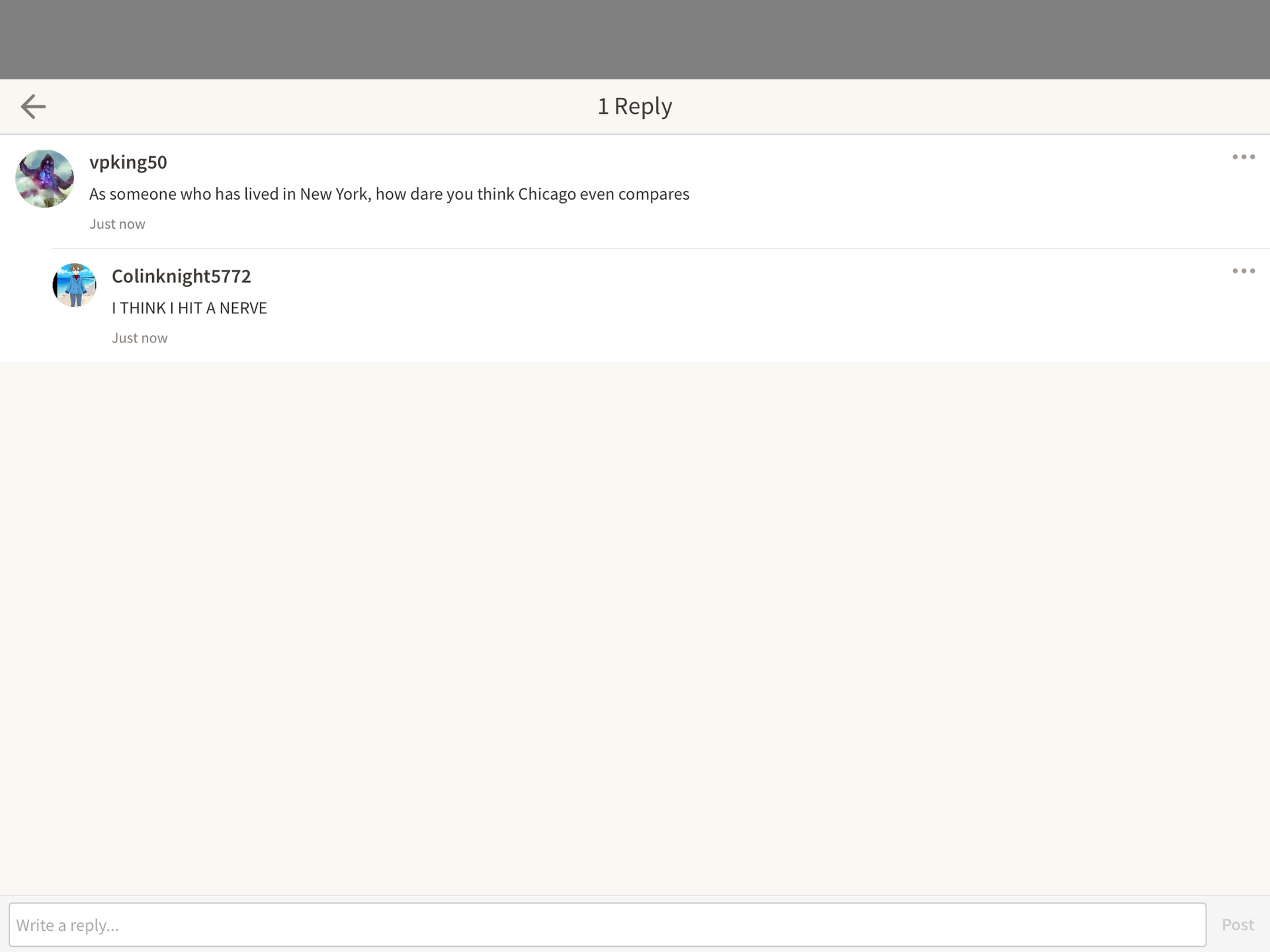Click the "1 Reply" header title
1270x952 pixels.
635,106
